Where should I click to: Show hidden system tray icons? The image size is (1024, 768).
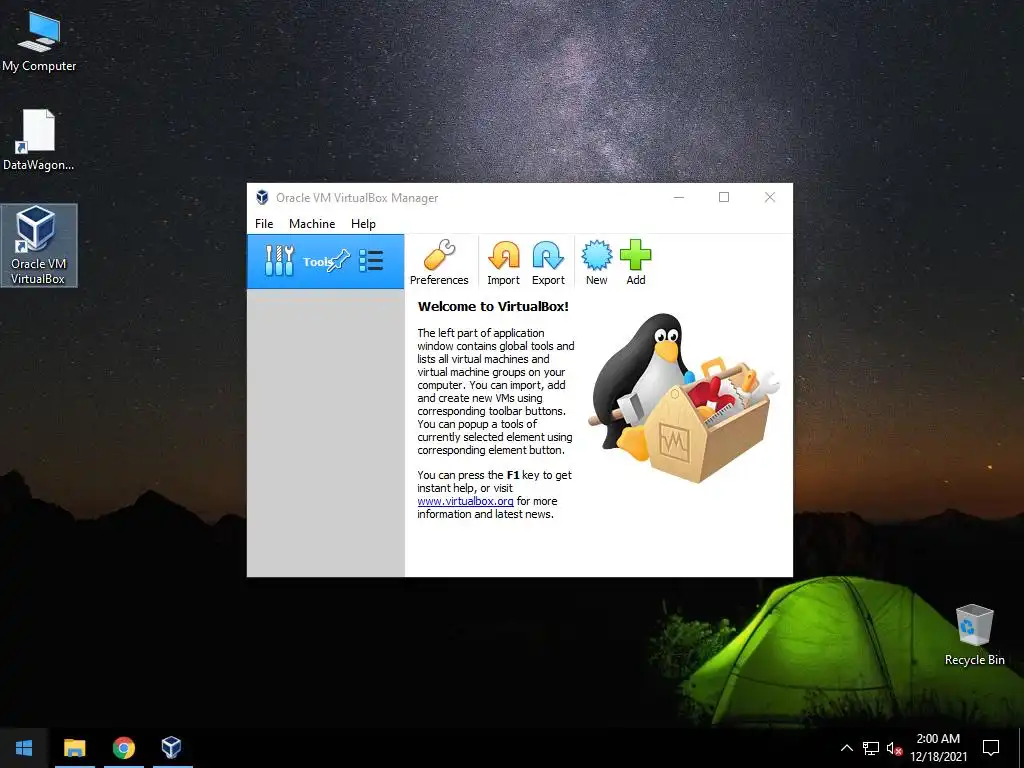tap(846, 748)
